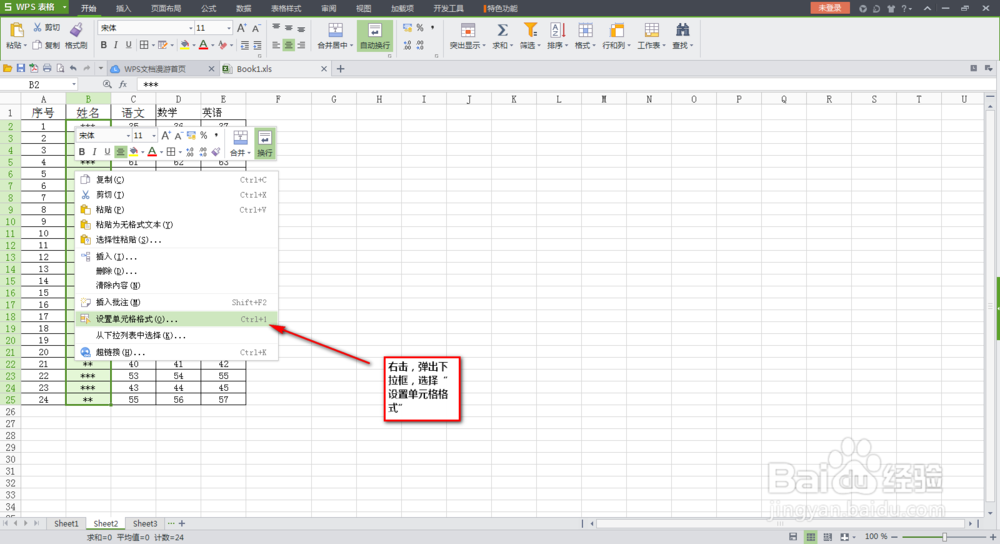Click the Undo arrow icon
Screen dimensions: 1000x544
pos(73,68)
